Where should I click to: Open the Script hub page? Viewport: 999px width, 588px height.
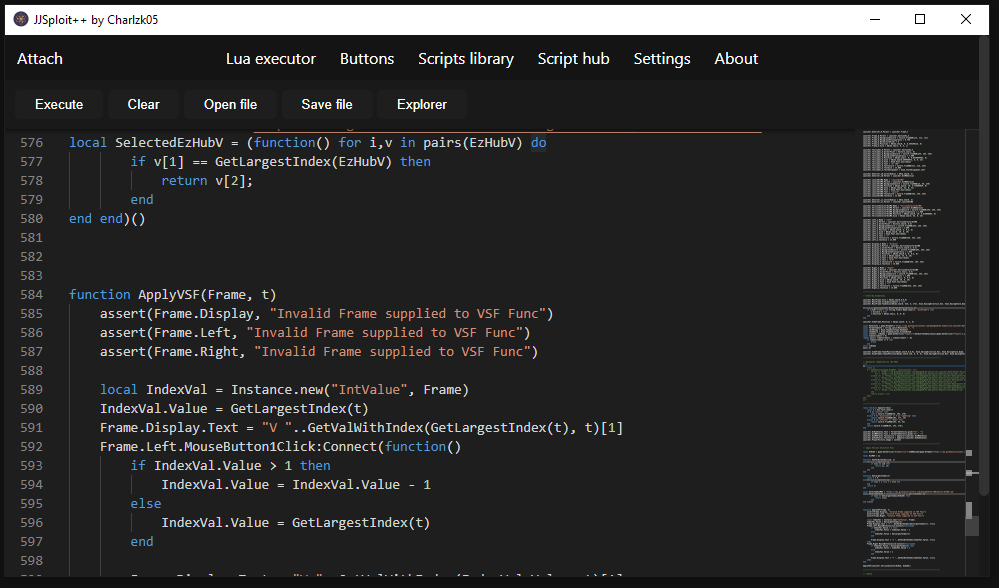[573, 59]
